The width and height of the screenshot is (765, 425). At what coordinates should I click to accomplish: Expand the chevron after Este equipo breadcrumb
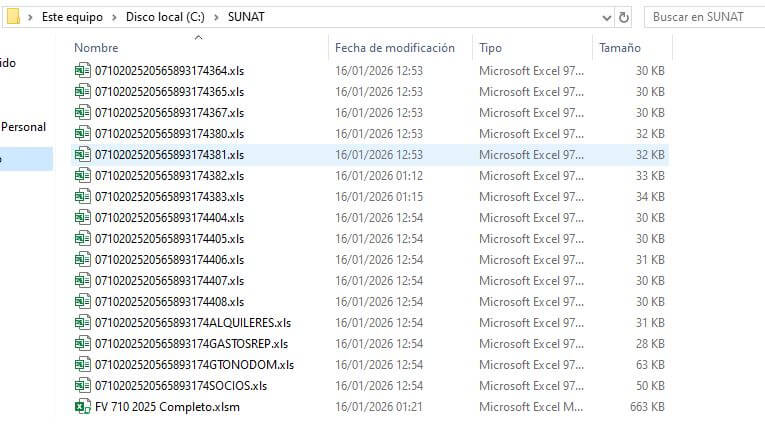click(x=115, y=17)
